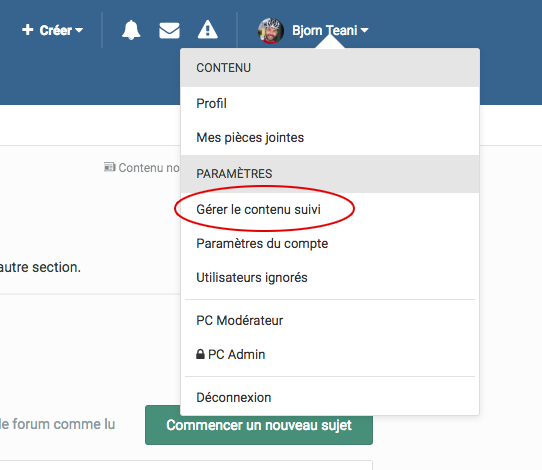Click the plus icon next to Créer

coord(28,30)
